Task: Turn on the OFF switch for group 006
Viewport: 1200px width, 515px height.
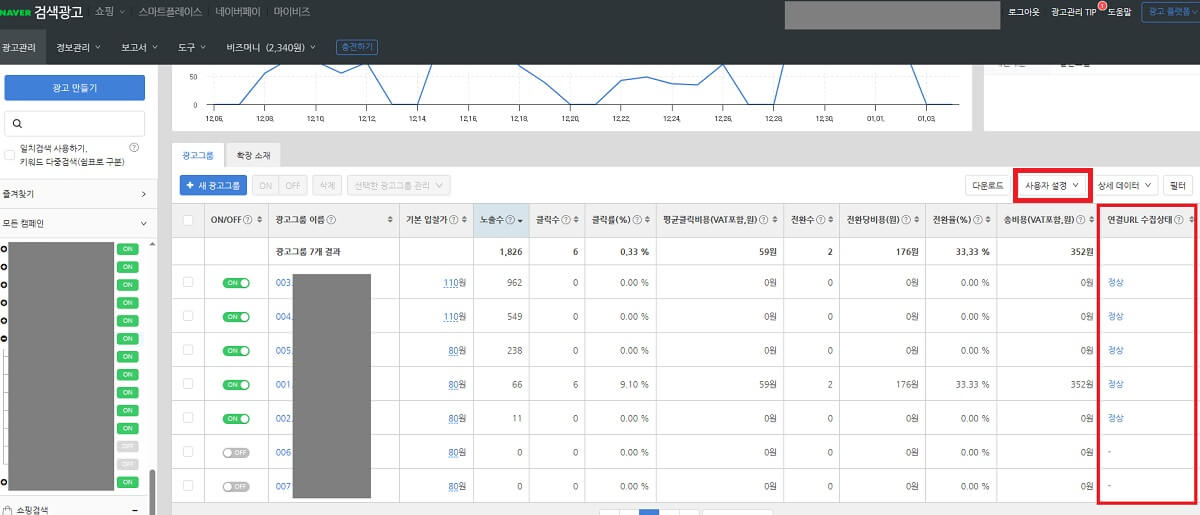Action: (x=236, y=452)
